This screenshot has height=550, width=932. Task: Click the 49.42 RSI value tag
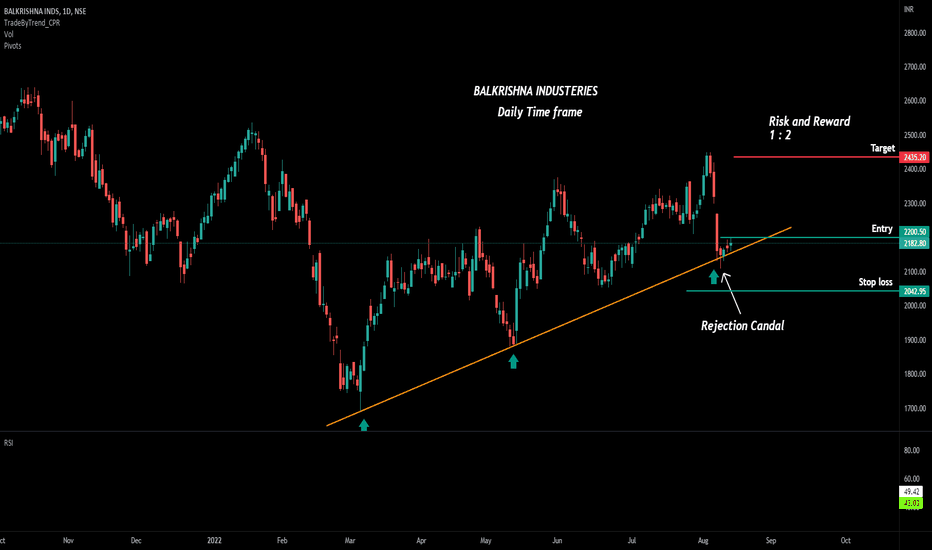coord(911,492)
